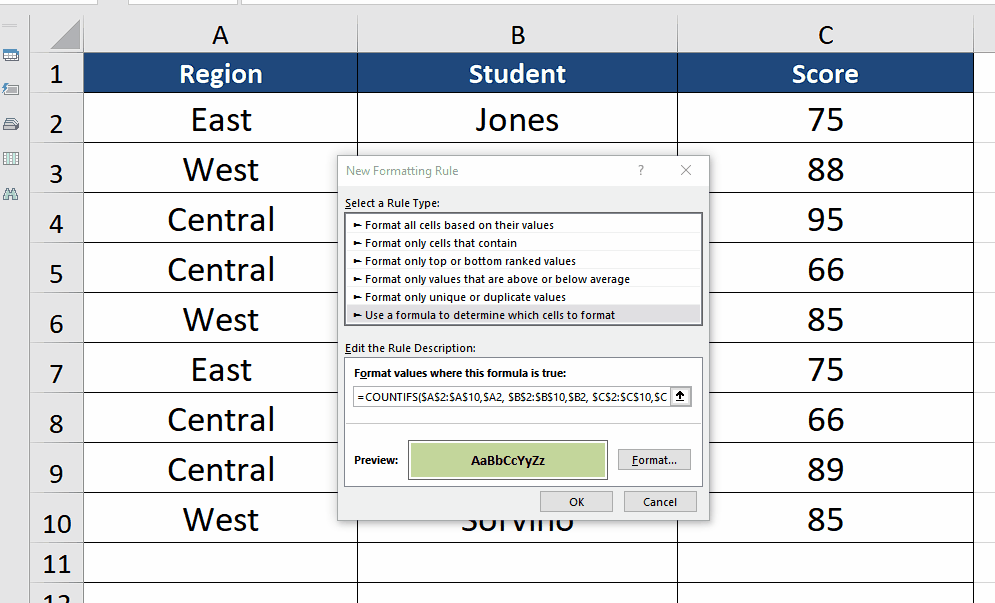Click the Select All triangle above row 1
The image size is (995, 603).
(x=62, y=35)
